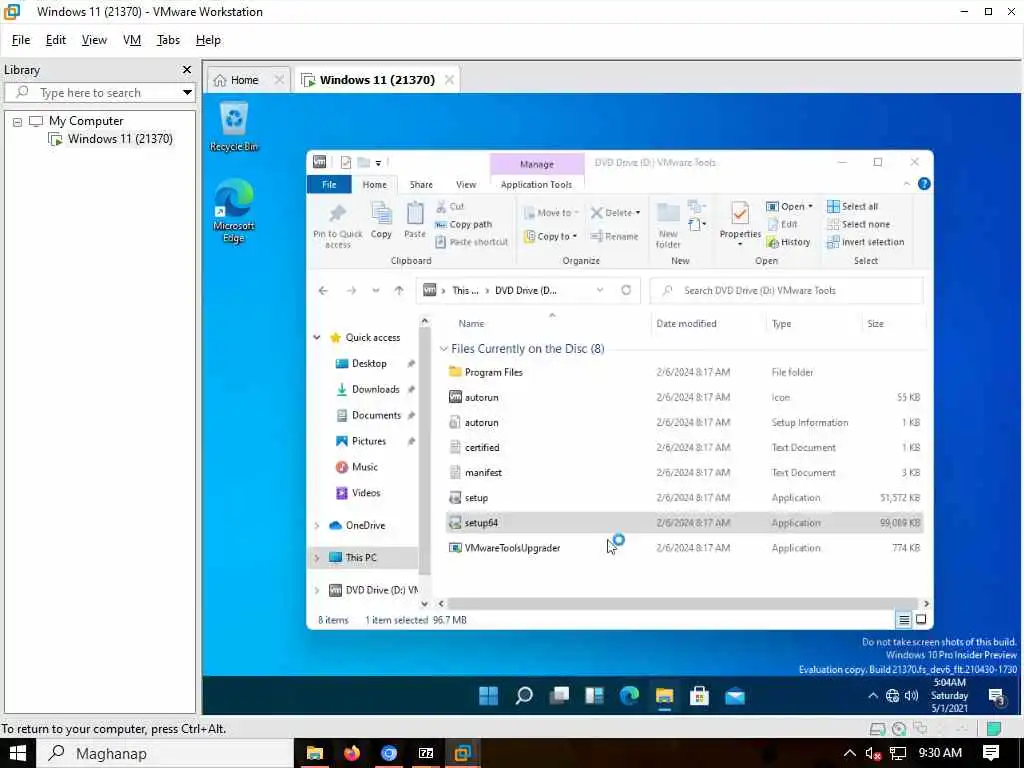
Task: Click the Paste icon in ribbon
Action: coord(415,220)
